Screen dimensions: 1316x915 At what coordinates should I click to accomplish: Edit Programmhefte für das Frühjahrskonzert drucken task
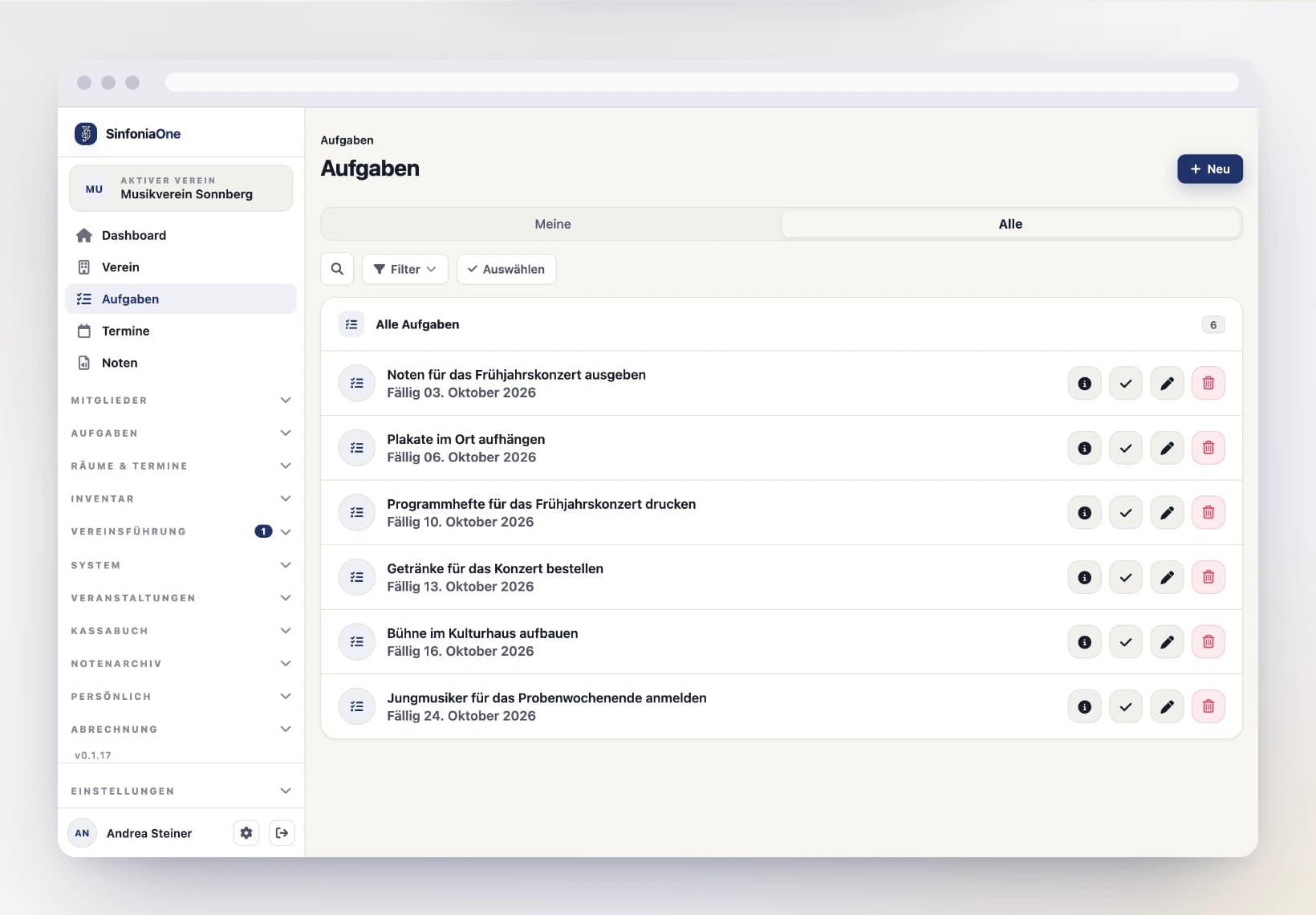point(1167,513)
